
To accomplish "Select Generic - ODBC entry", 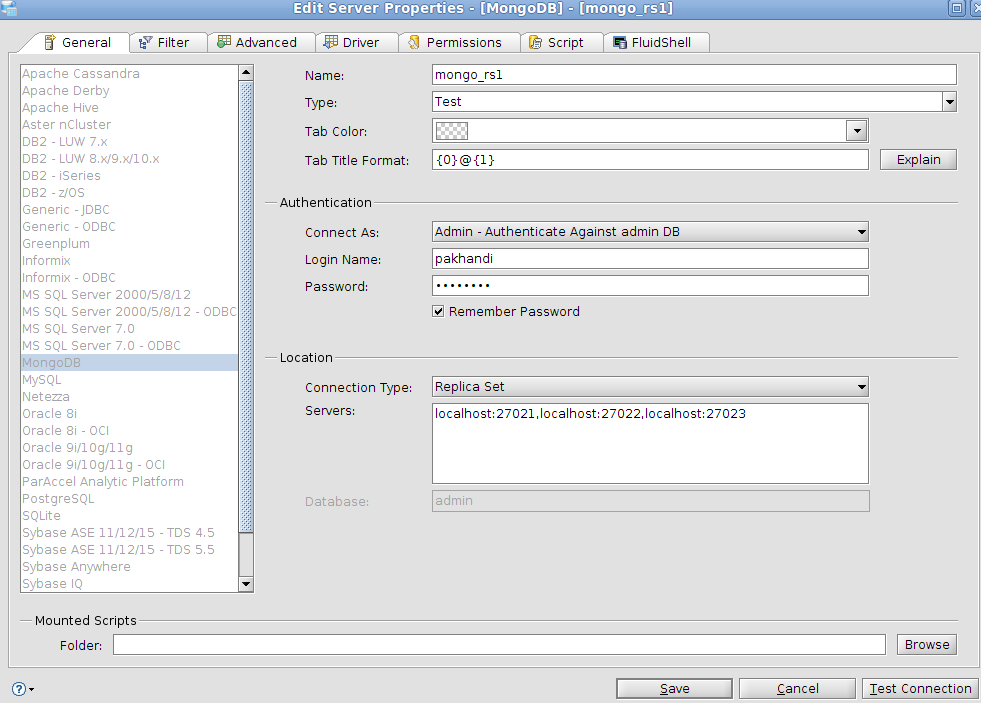I will tap(130, 226).
